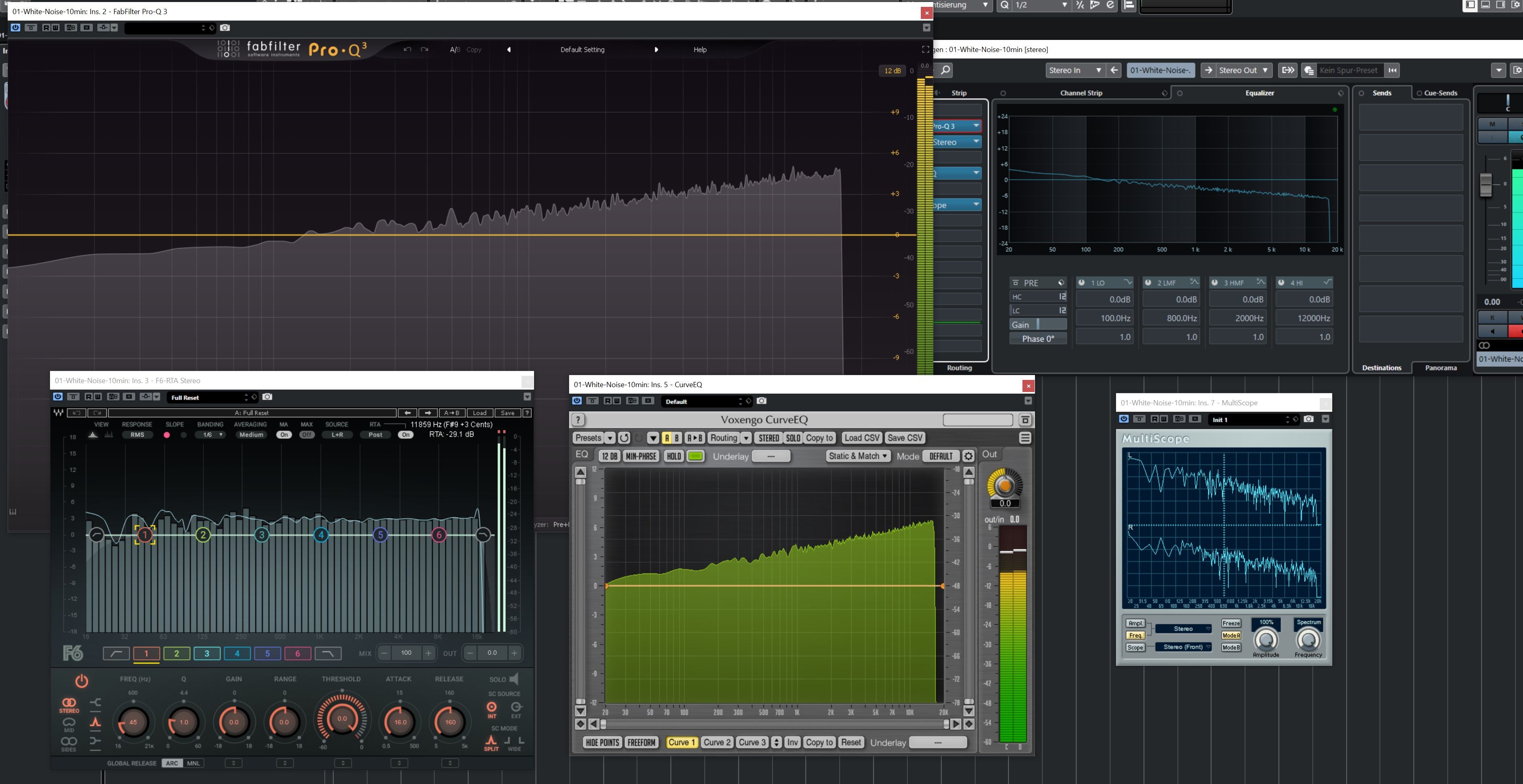Viewport: 1523px width, 784px height.
Task: Click the F6 GAIN knob
Action: pos(234,722)
